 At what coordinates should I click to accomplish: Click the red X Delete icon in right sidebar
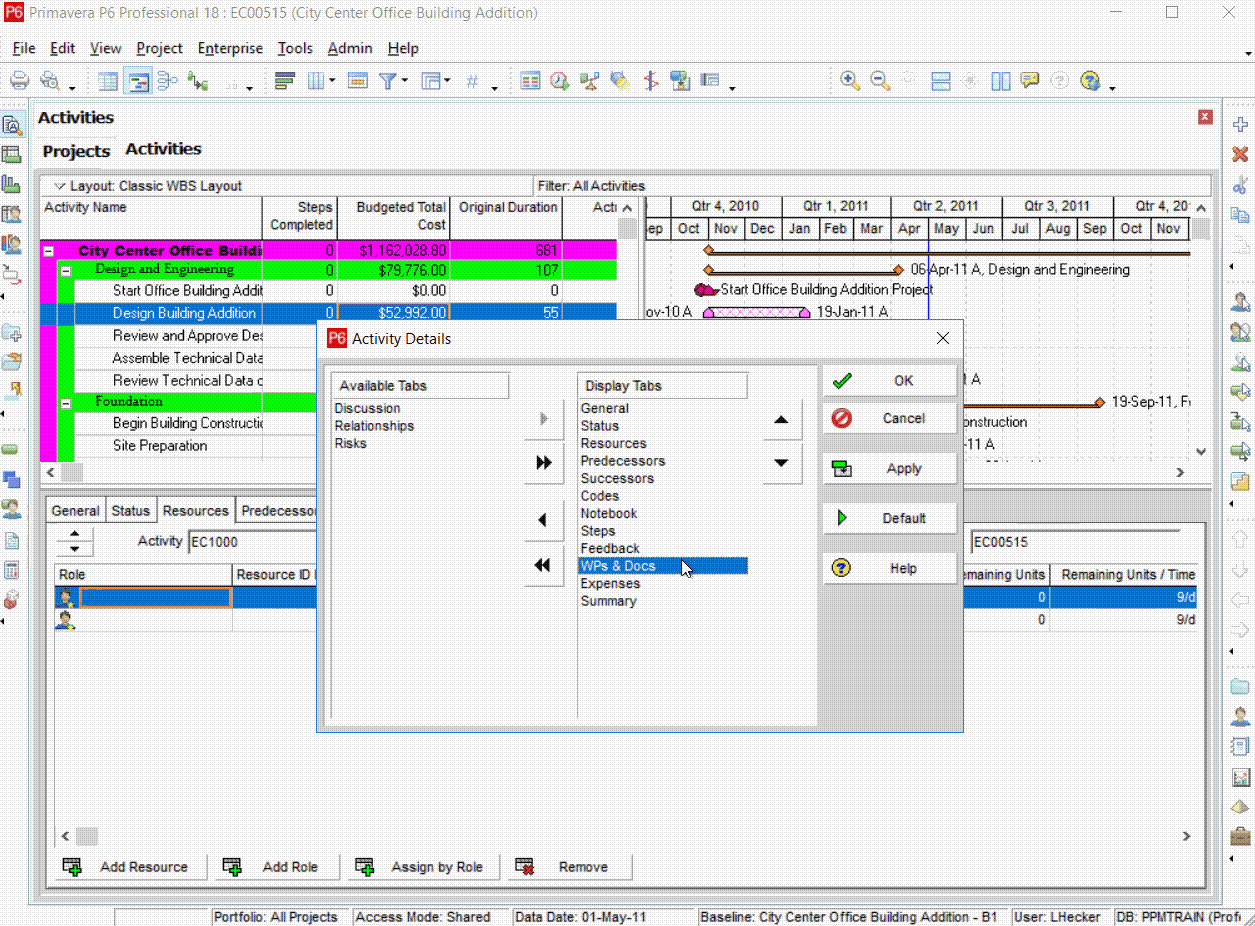coord(1240,154)
